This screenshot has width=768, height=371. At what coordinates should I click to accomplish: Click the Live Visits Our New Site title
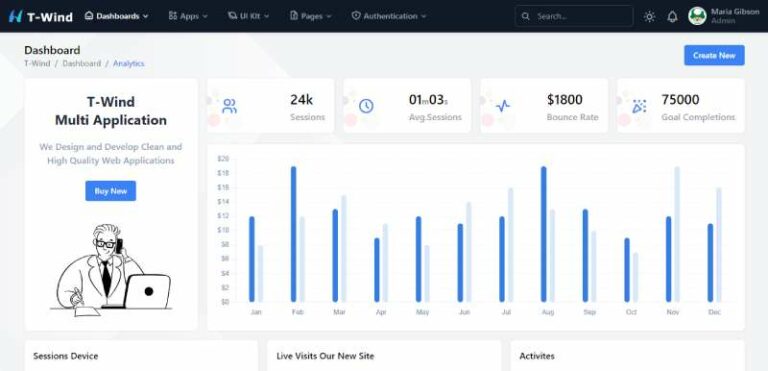click(x=325, y=356)
